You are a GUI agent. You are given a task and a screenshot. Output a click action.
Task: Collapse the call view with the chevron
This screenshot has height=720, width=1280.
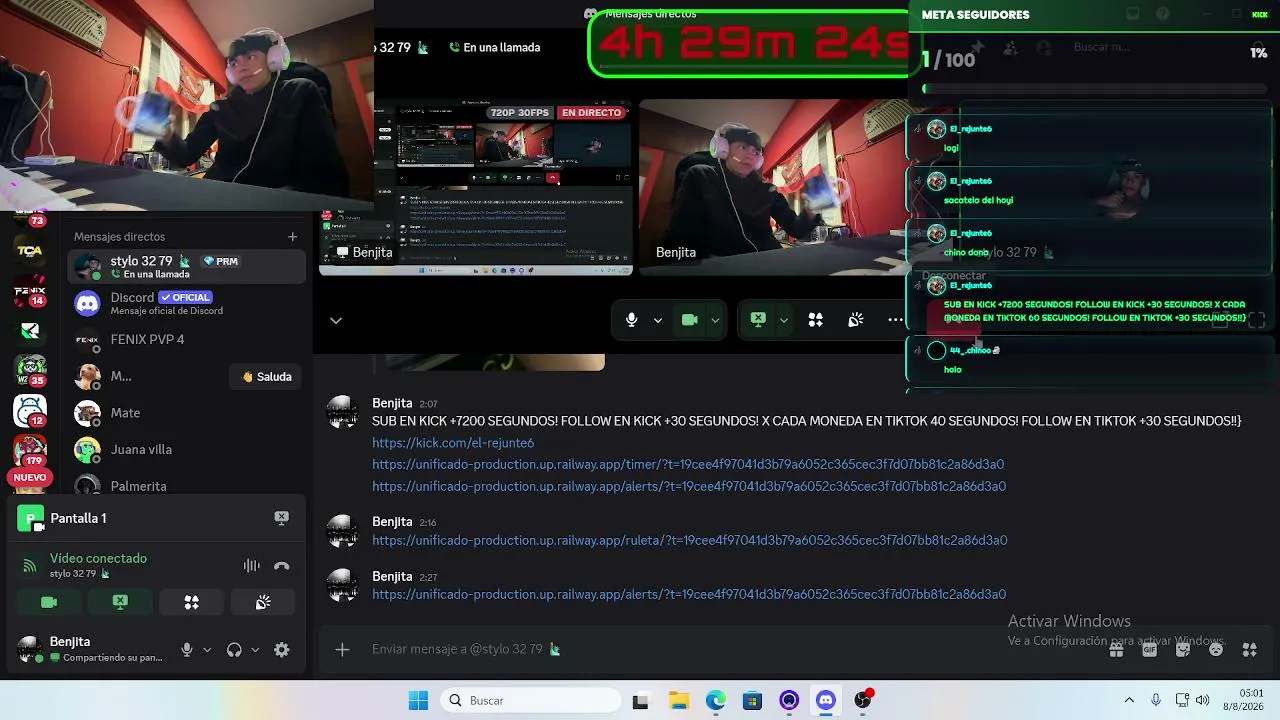(336, 320)
